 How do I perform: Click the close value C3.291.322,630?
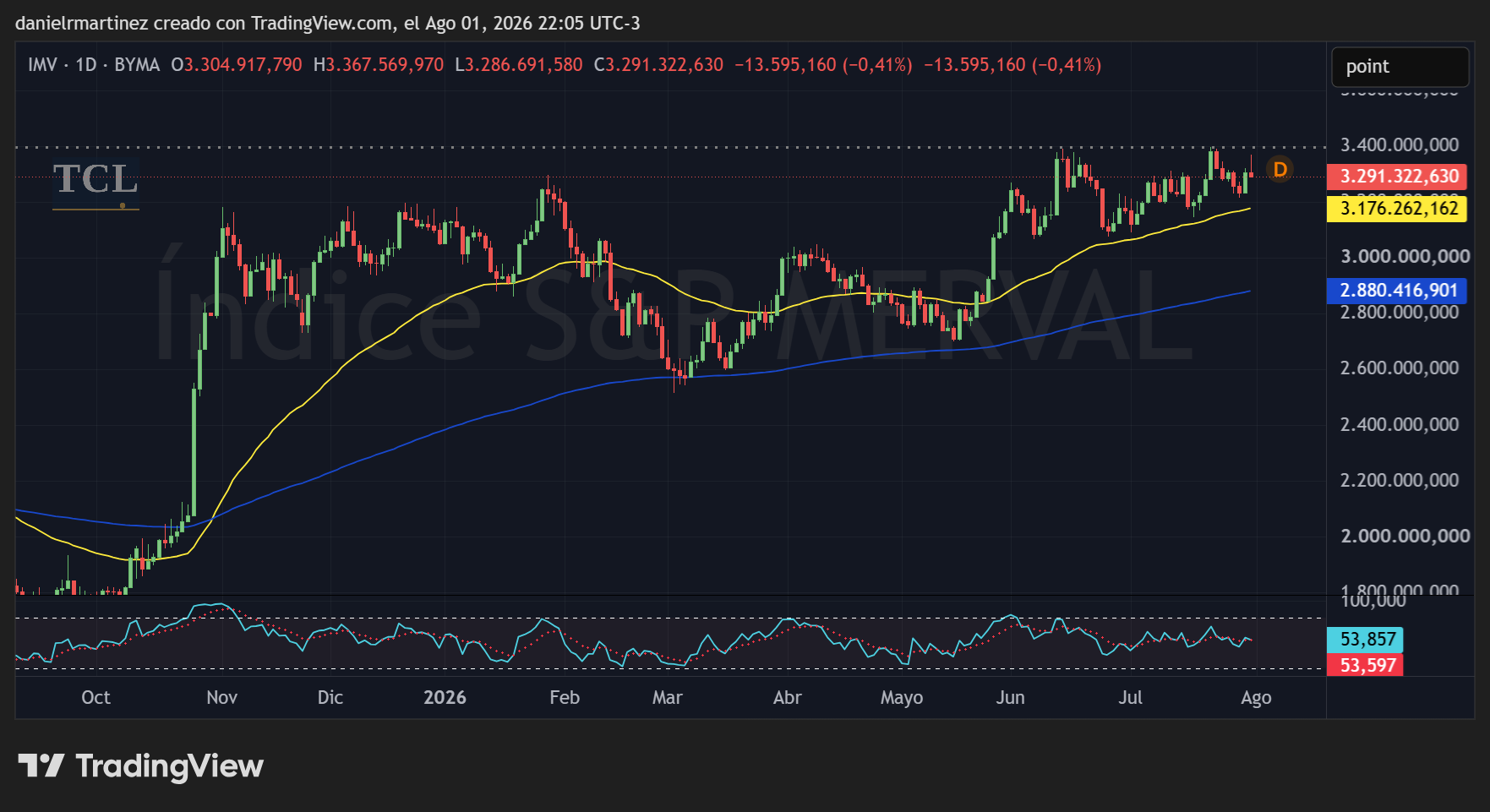(x=659, y=65)
